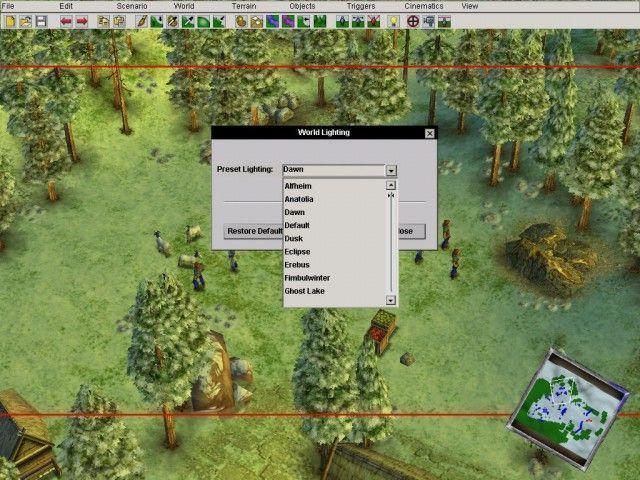The height and width of the screenshot is (480, 640).
Task: Open the Cinematics menu
Action: (423, 6)
